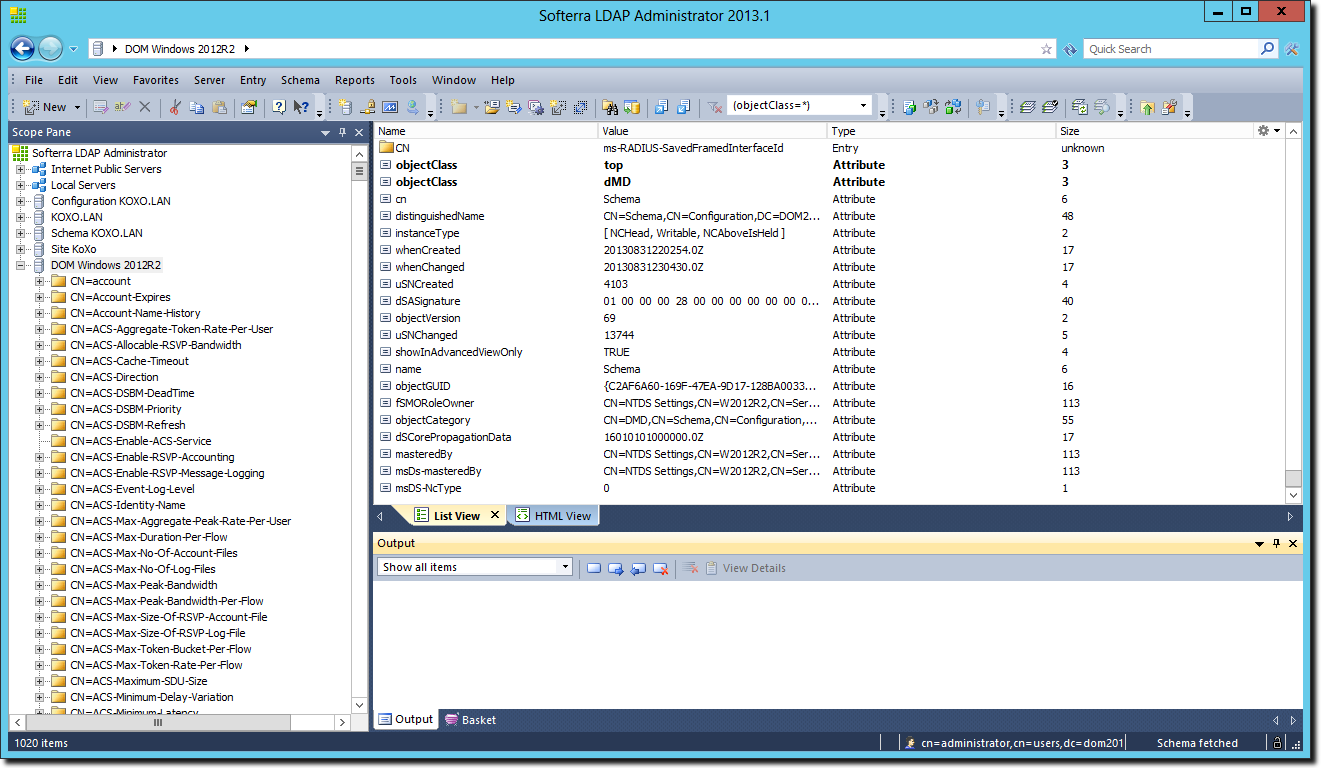Select the distinguishedName attribute row

(830, 216)
